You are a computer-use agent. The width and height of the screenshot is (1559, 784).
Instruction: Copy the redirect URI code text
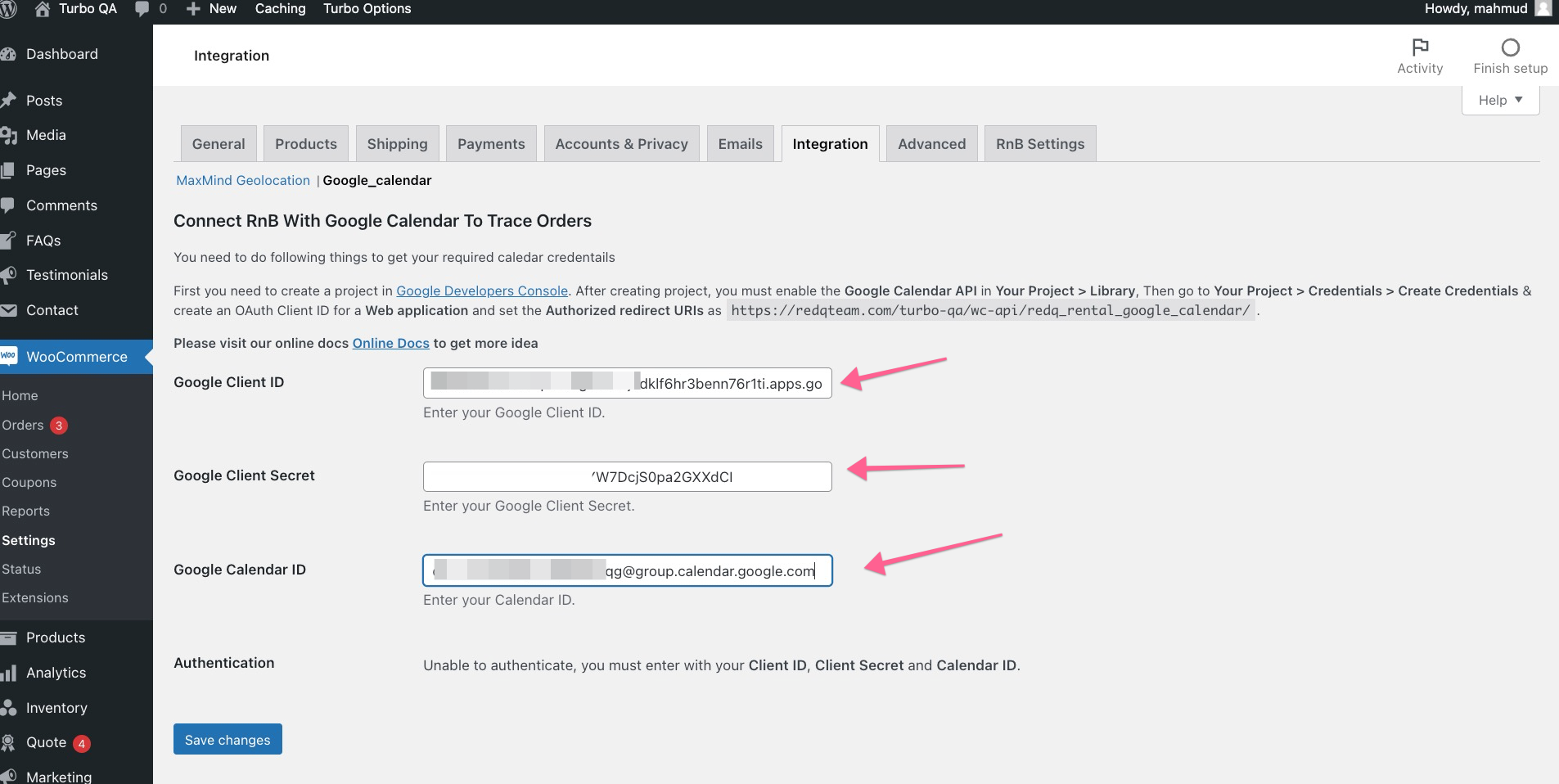tap(990, 310)
